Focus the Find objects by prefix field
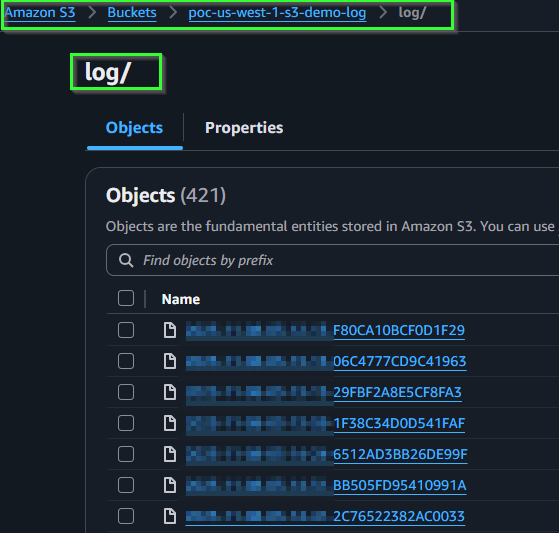The height and width of the screenshot is (533, 559). coord(332,260)
